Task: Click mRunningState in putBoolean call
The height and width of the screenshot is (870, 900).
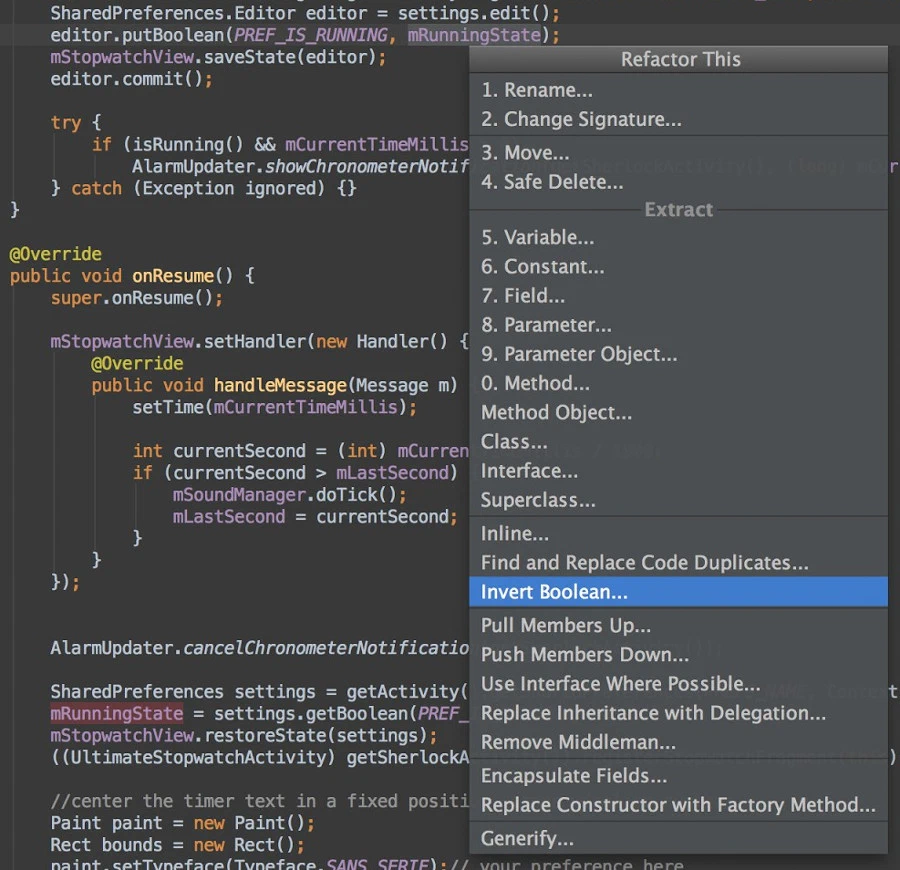Action: (x=474, y=35)
